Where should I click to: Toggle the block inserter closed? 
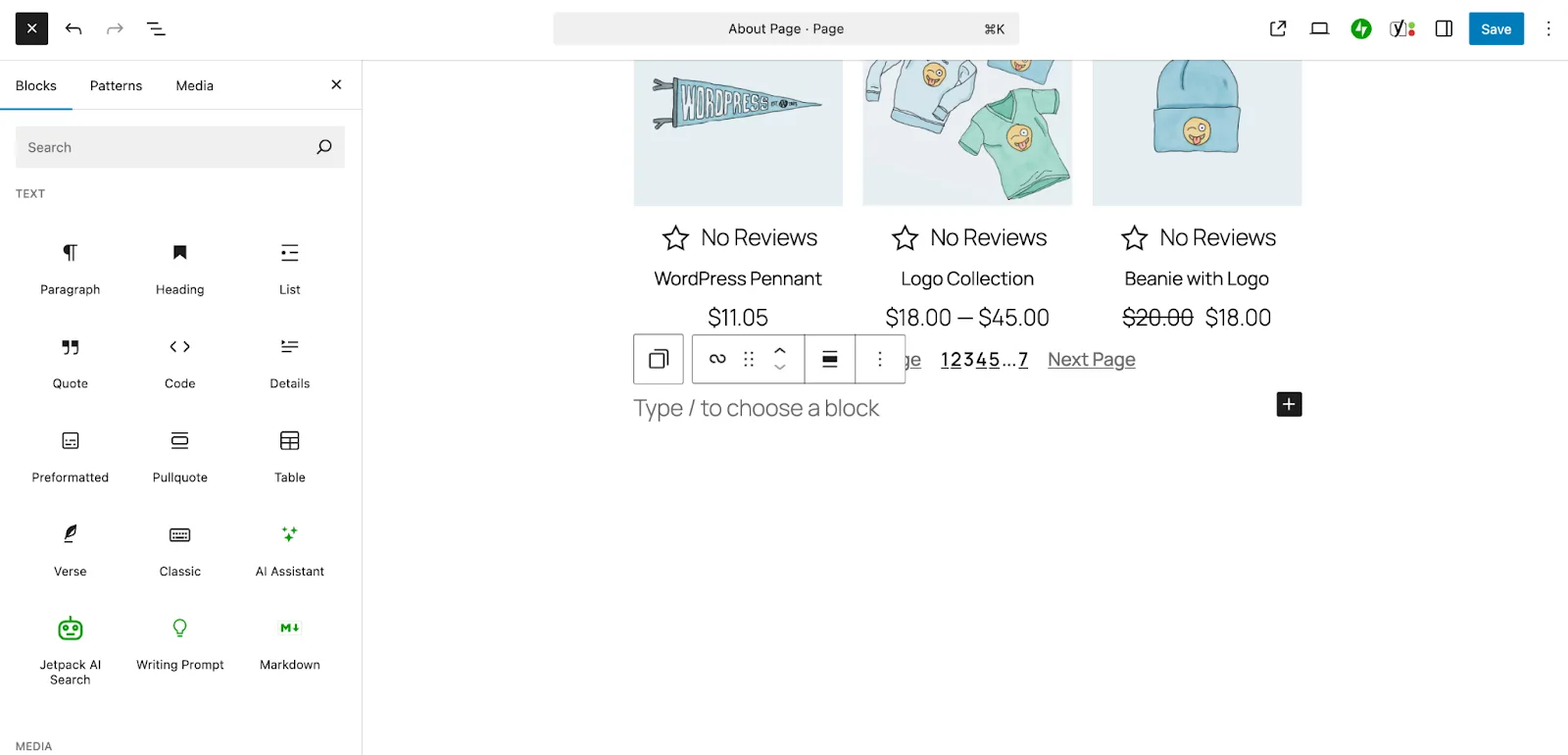[31, 29]
